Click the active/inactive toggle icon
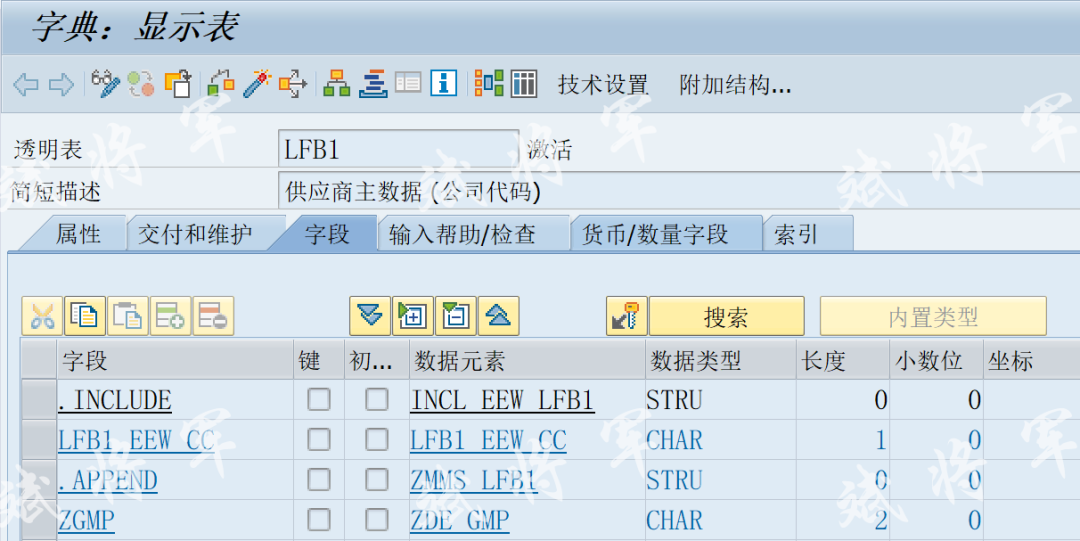The height and width of the screenshot is (541, 1080). tap(141, 84)
